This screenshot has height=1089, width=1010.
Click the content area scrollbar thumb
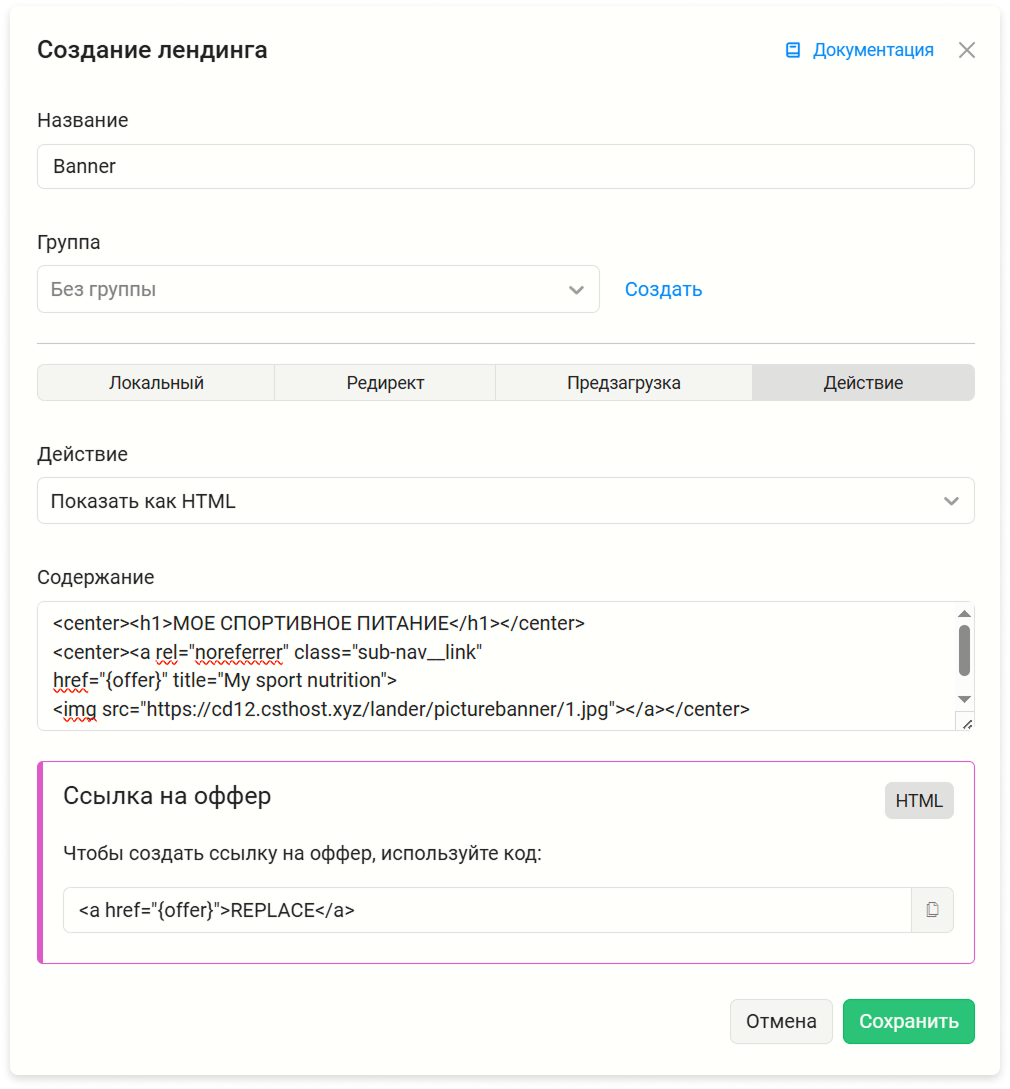(x=964, y=650)
